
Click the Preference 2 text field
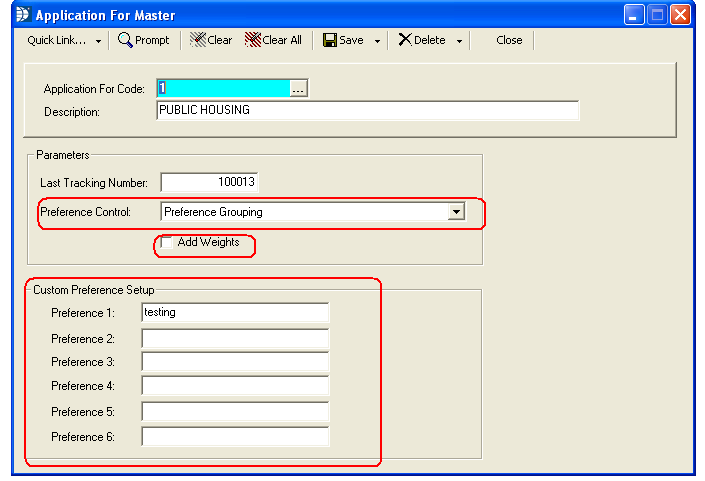click(235, 338)
